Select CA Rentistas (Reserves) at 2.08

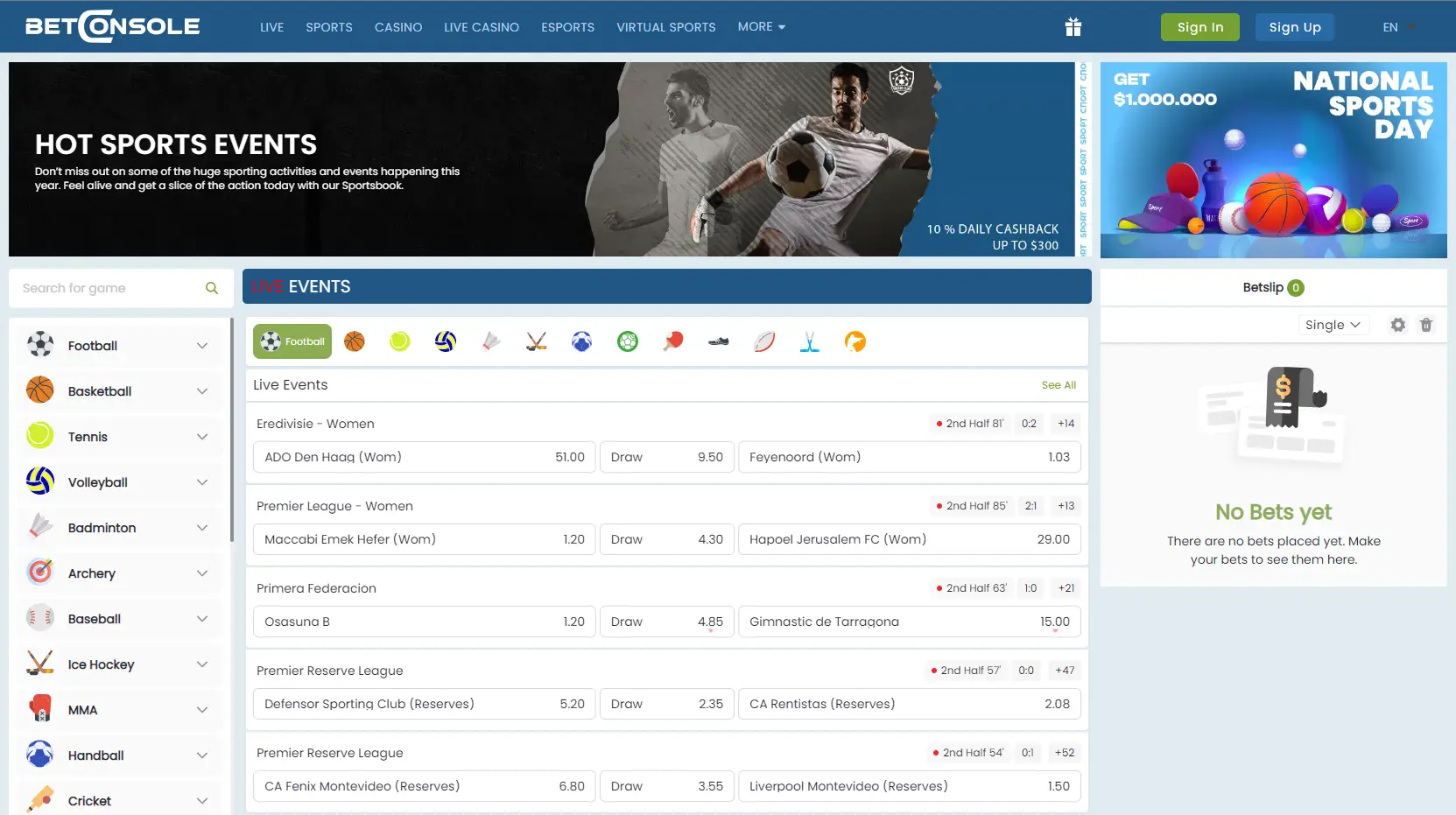point(910,704)
